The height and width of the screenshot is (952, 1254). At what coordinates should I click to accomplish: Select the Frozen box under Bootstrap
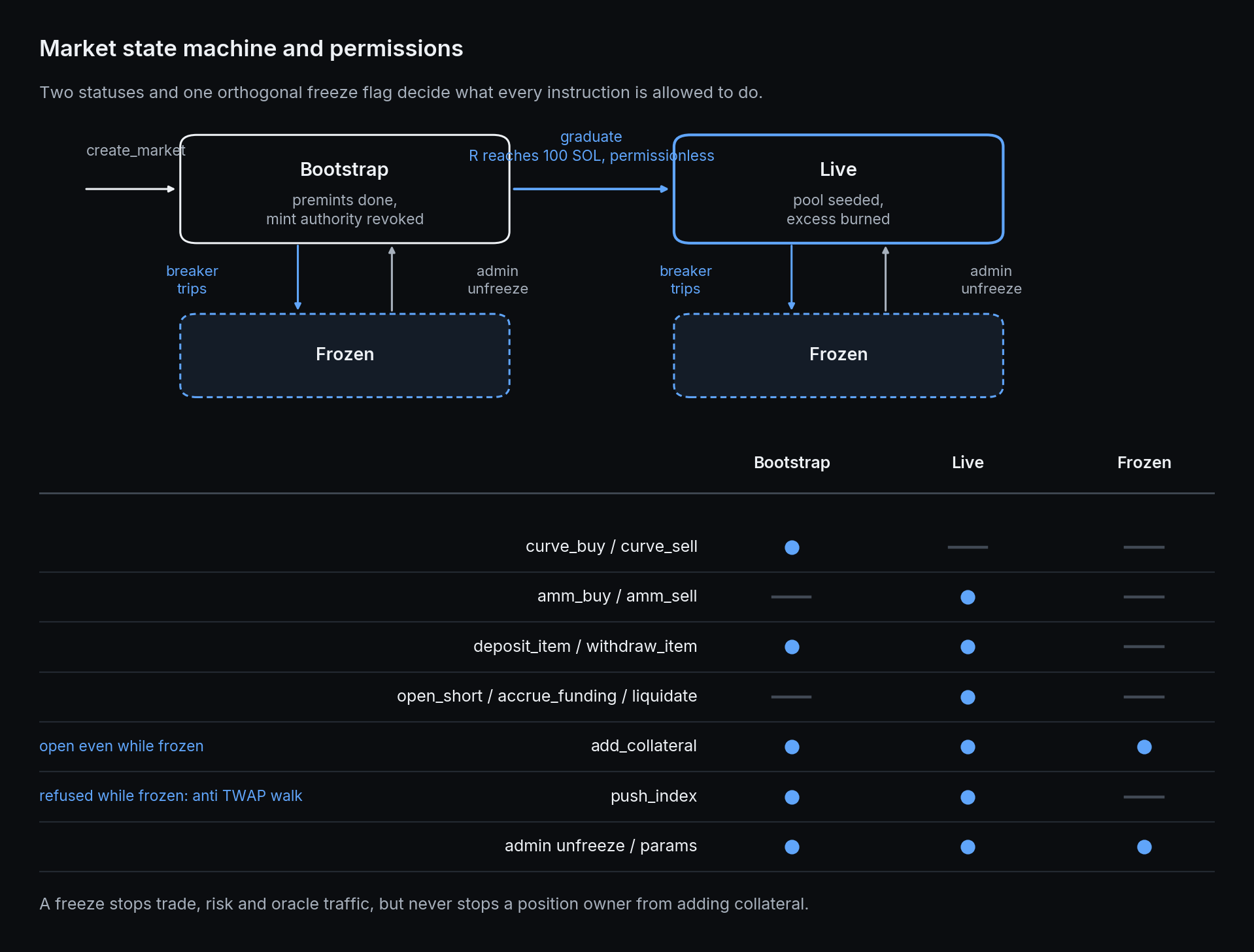click(x=345, y=355)
